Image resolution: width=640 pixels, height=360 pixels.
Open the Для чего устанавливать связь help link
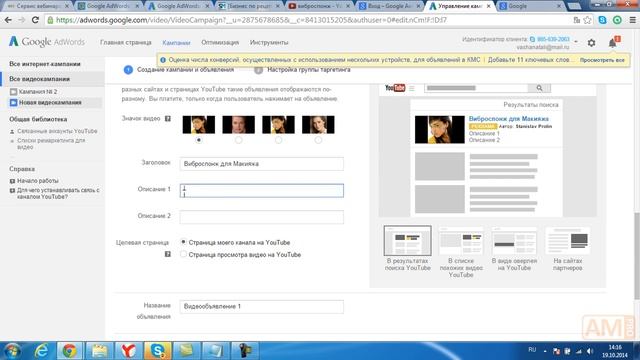[58, 193]
